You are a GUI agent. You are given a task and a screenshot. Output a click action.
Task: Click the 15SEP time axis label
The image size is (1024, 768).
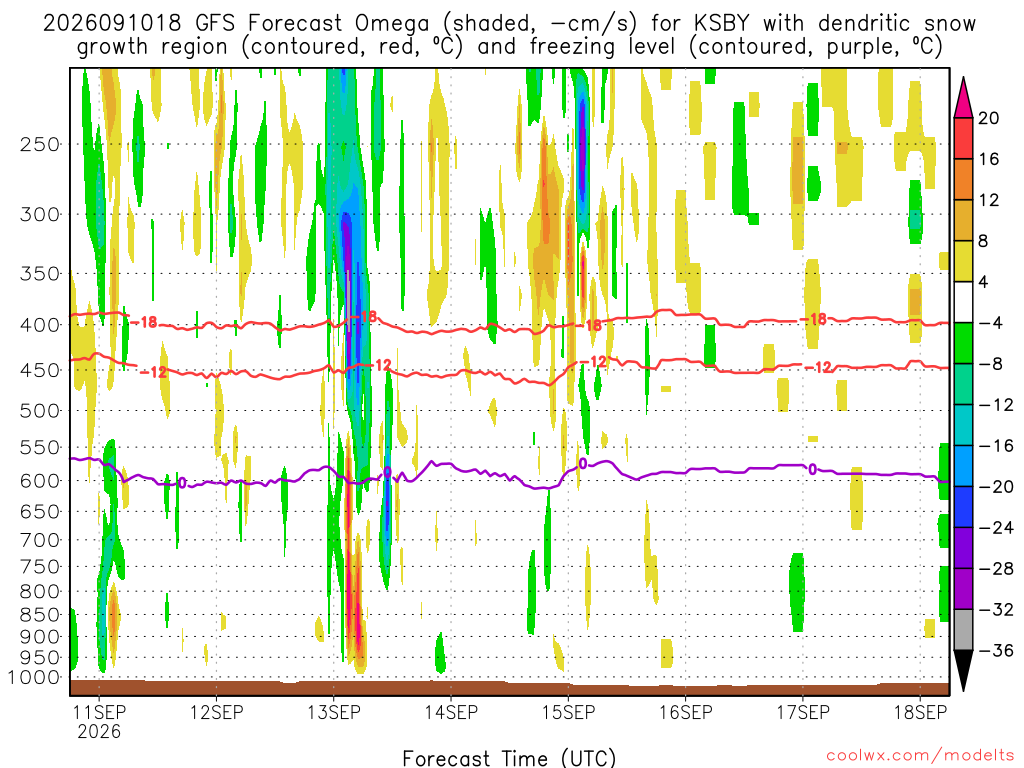(x=568, y=712)
